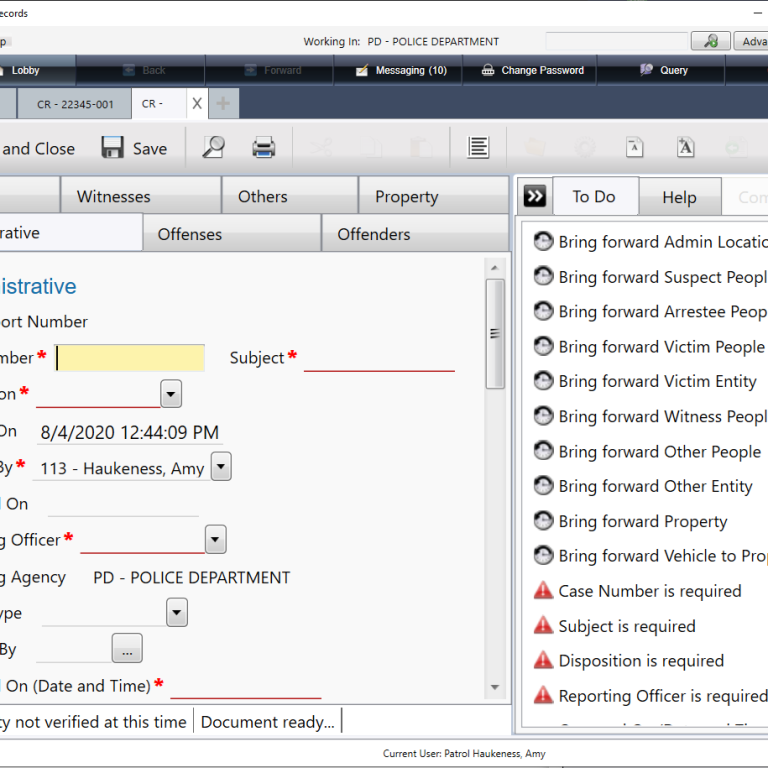Click Bring forward Arrestee People clock icon

pos(543,311)
